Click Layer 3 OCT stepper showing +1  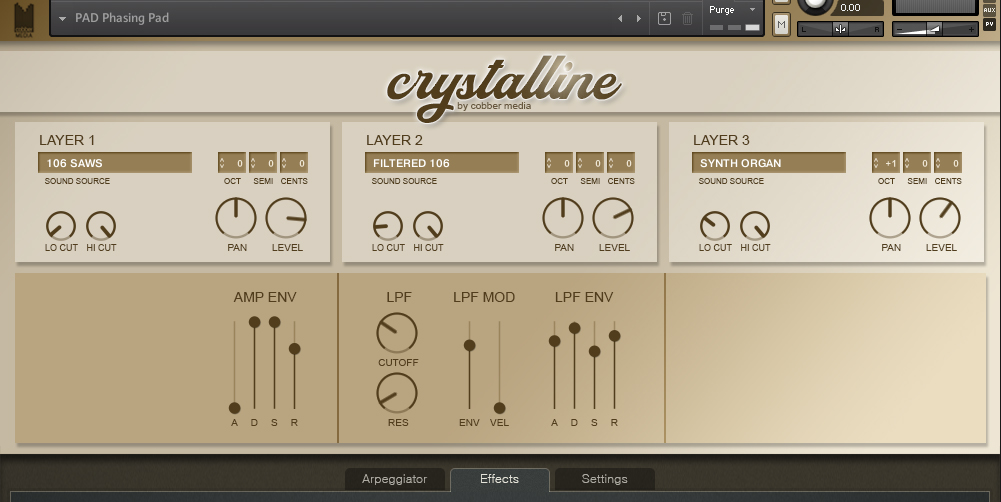pyautogui.click(x=885, y=163)
